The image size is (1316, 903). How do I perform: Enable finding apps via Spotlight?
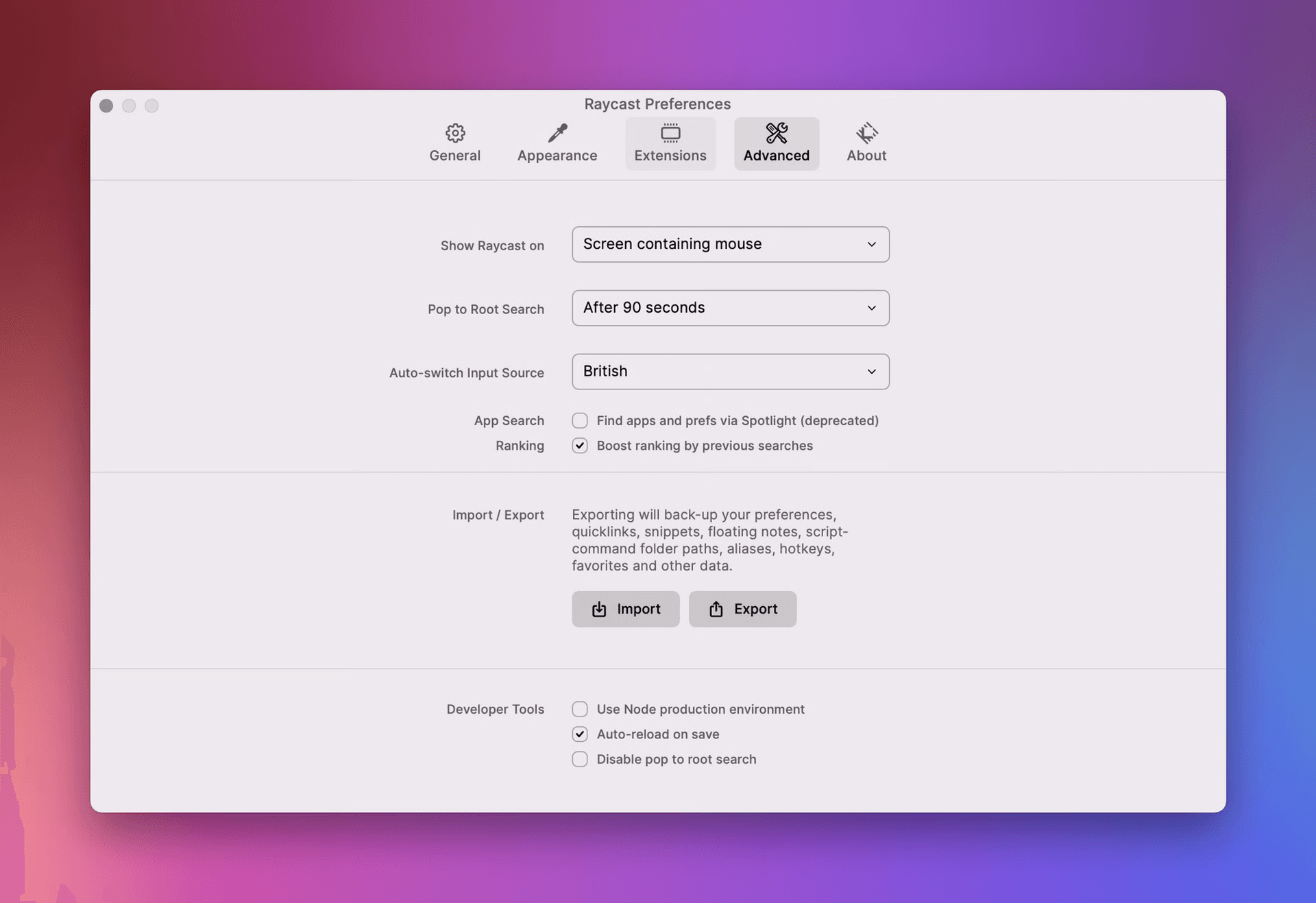tap(580, 420)
